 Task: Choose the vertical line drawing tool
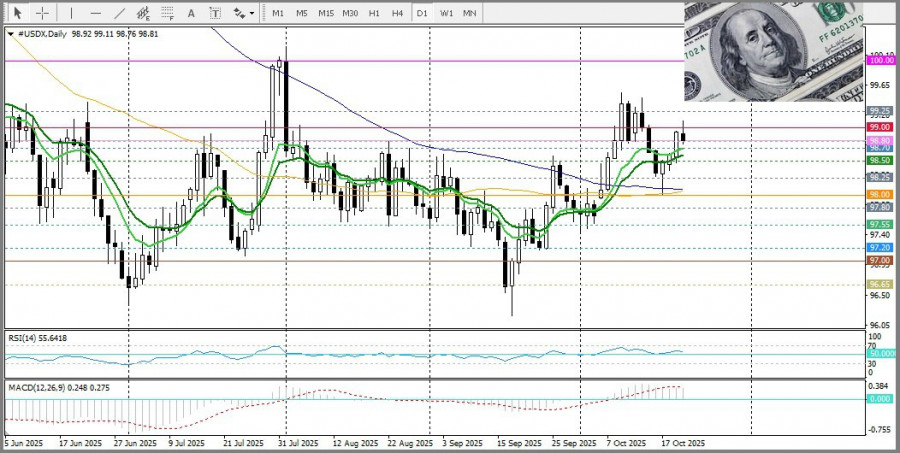[x=71, y=13]
